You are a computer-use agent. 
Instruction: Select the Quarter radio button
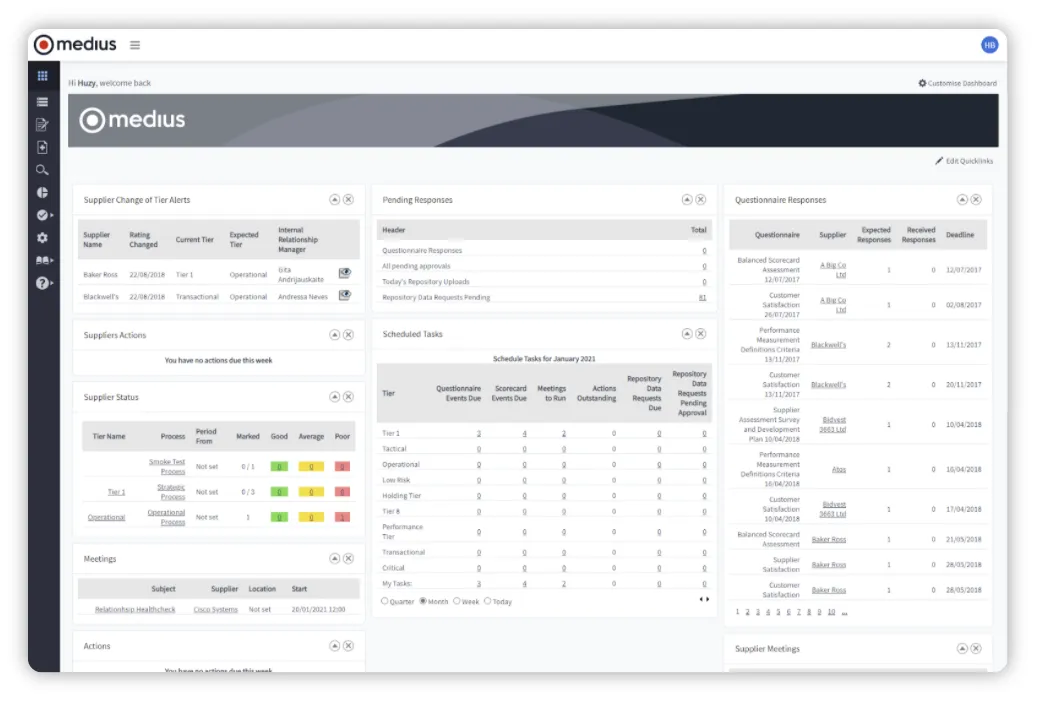coord(385,601)
